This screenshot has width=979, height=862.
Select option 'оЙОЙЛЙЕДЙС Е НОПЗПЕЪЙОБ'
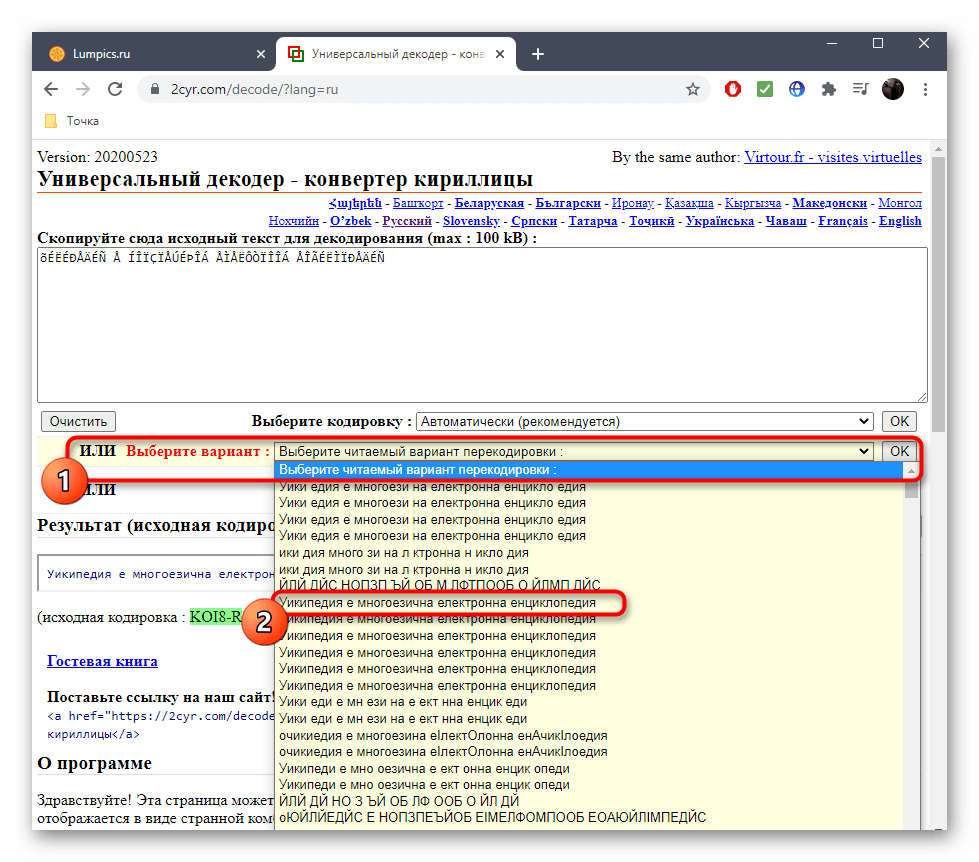coord(589,818)
